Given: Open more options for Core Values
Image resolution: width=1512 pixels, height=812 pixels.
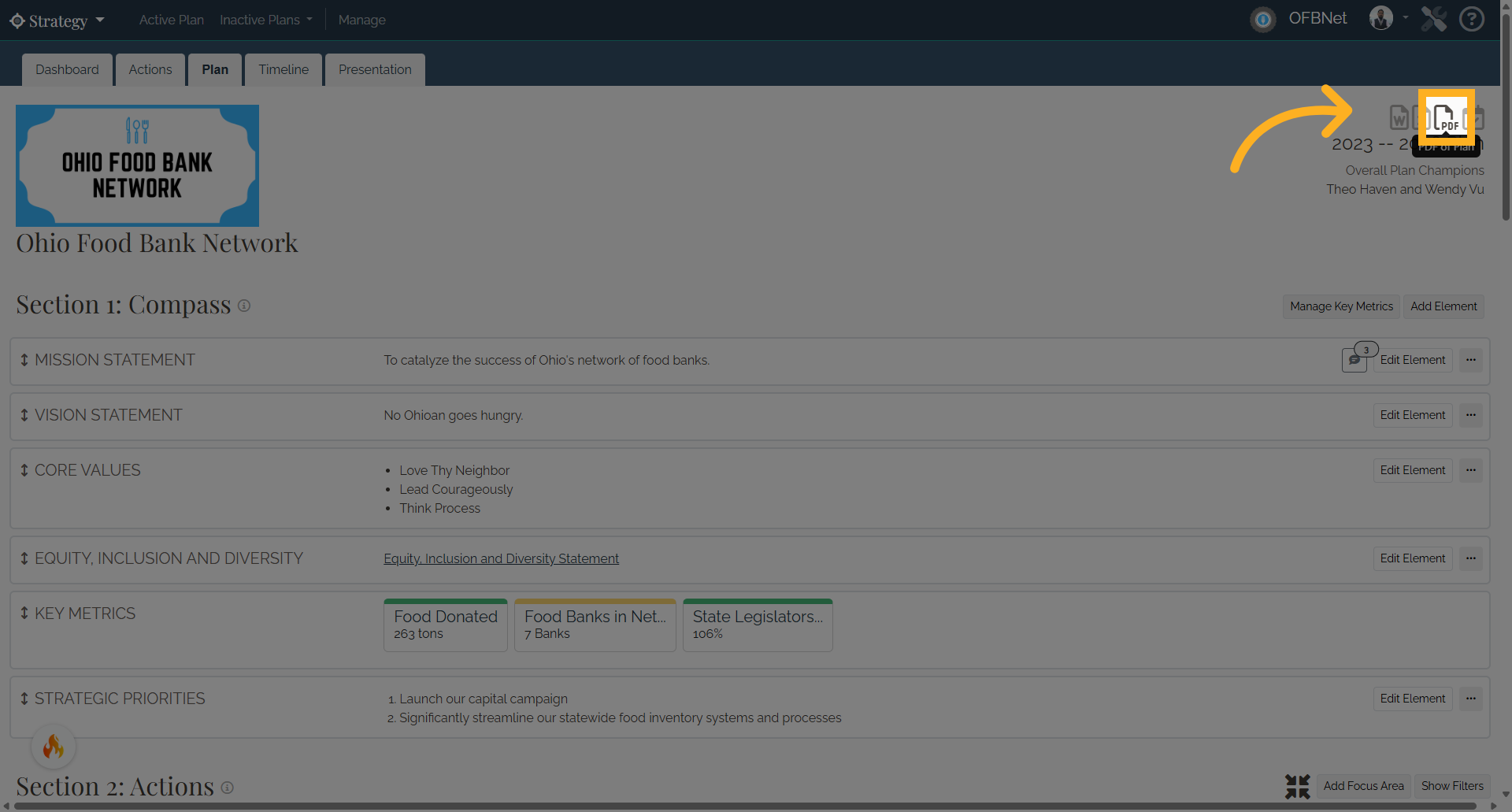Looking at the screenshot, I should (1470, 470).
